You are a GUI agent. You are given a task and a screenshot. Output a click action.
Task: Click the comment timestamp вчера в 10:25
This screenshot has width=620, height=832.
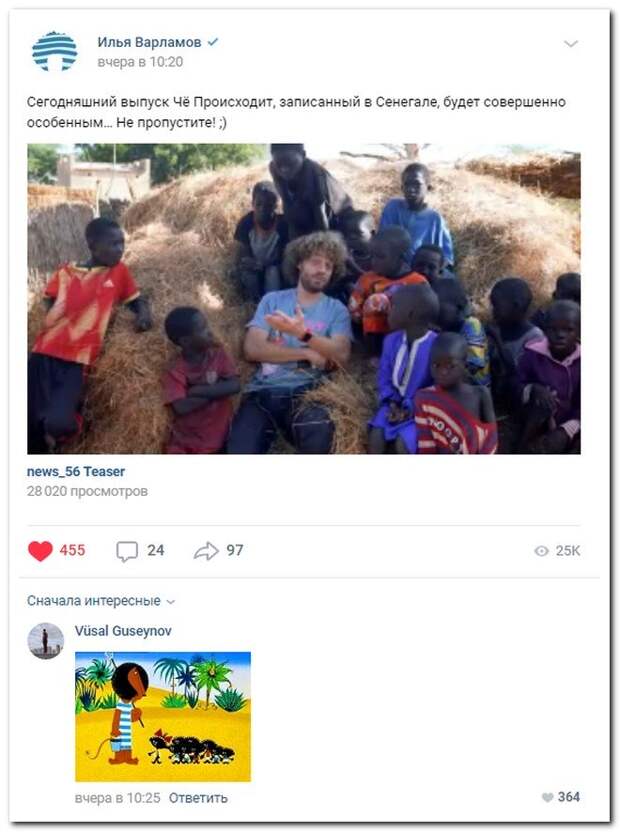117,798
